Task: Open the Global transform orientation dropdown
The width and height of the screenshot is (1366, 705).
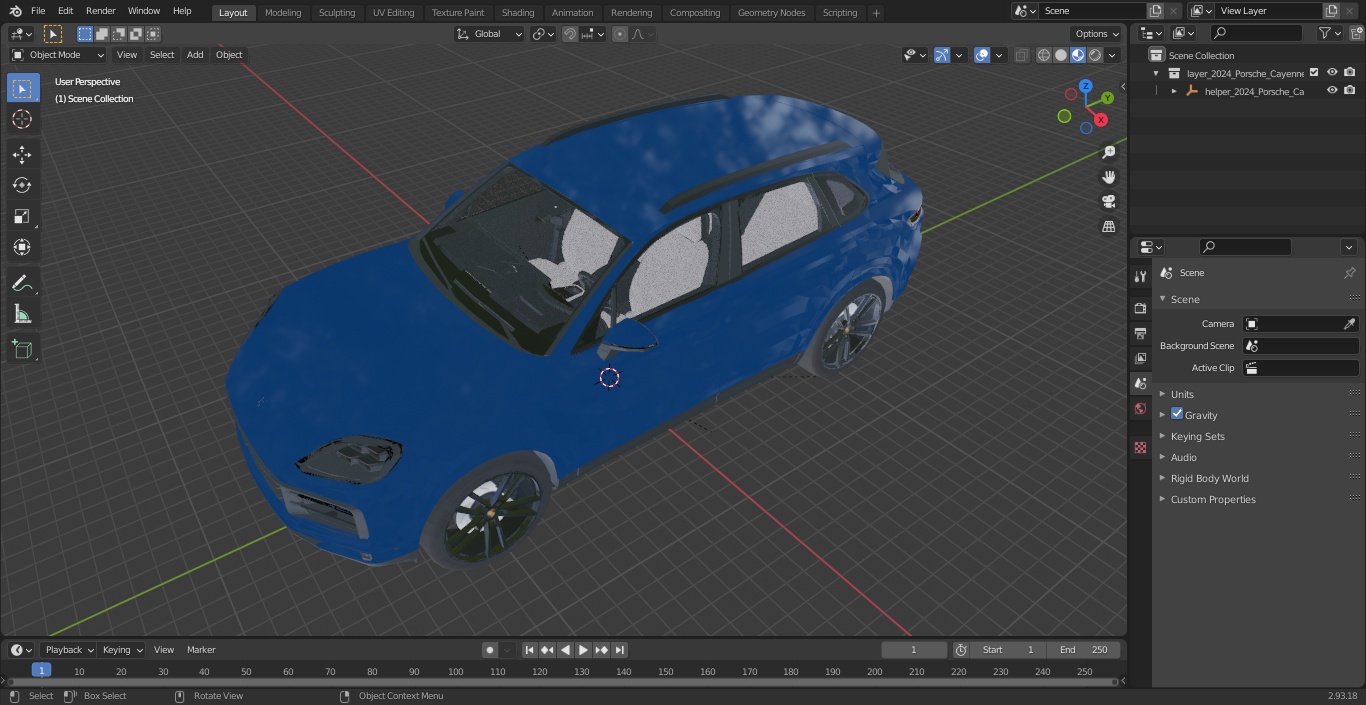Action: pyautogui.click(x=490, y=34)
